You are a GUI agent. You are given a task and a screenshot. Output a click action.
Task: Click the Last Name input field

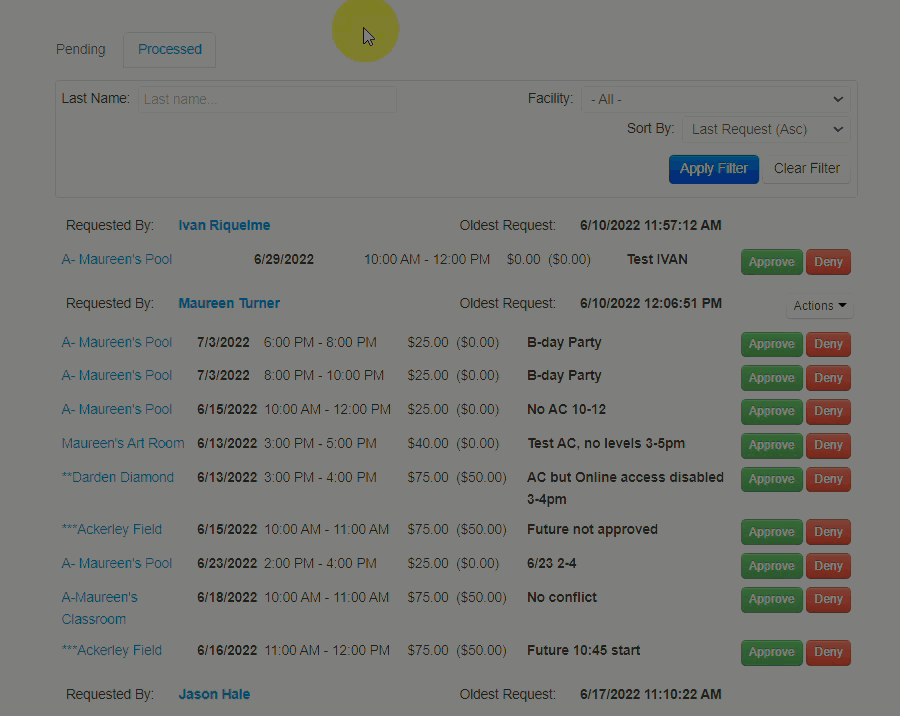[x=266, y=99]
